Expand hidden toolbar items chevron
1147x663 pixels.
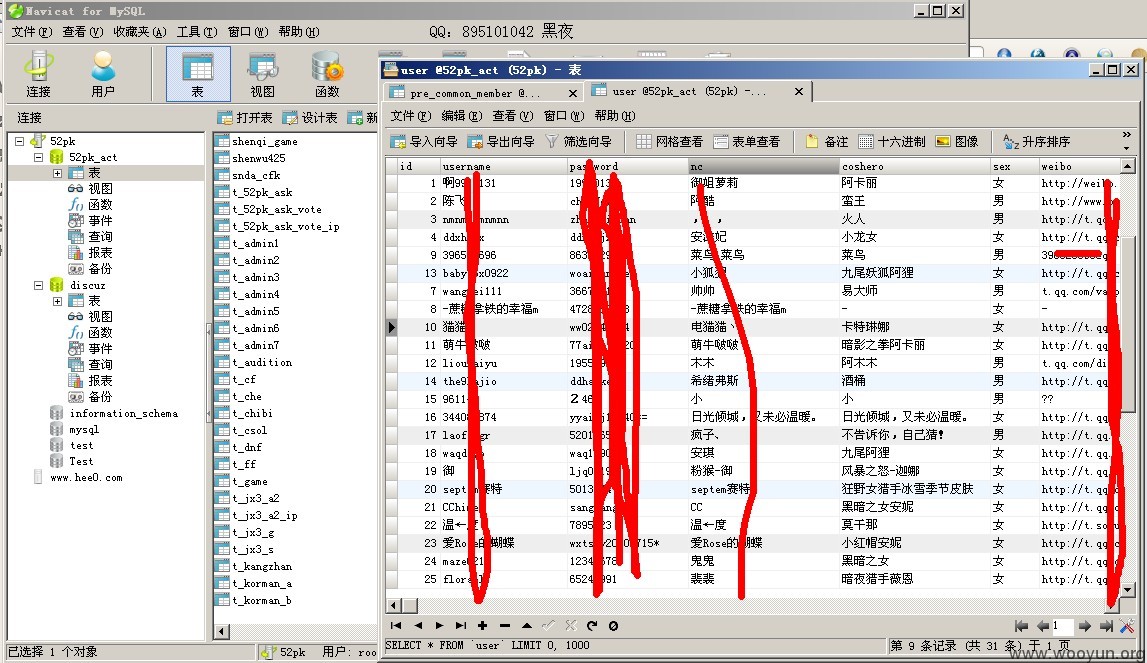click(1127, 135)
